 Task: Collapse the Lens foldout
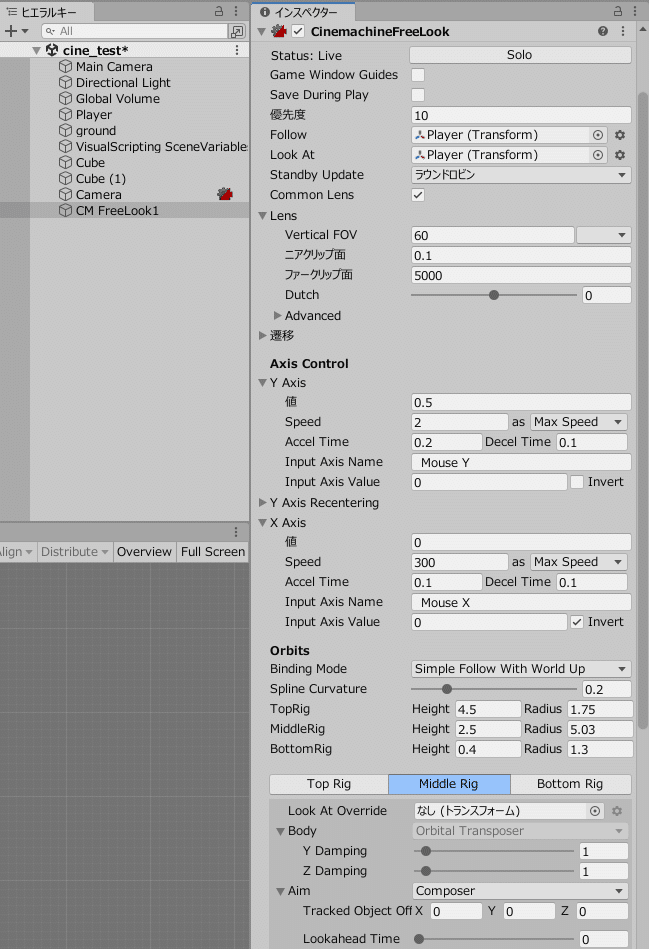pos(263,215)
